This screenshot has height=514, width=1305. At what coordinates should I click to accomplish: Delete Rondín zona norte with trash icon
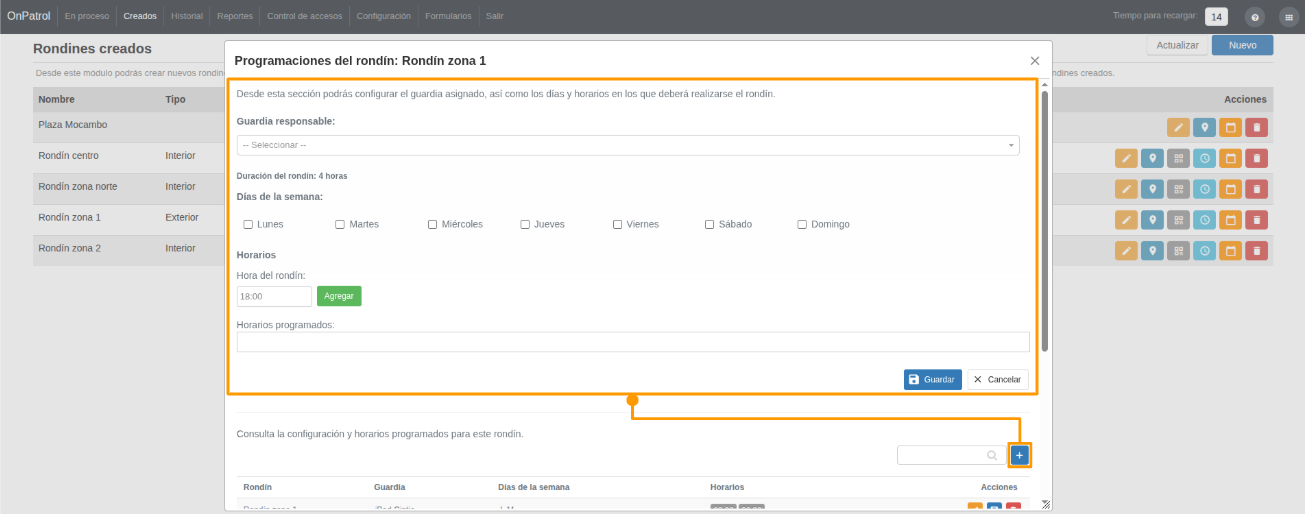[x=1256, y=189]
